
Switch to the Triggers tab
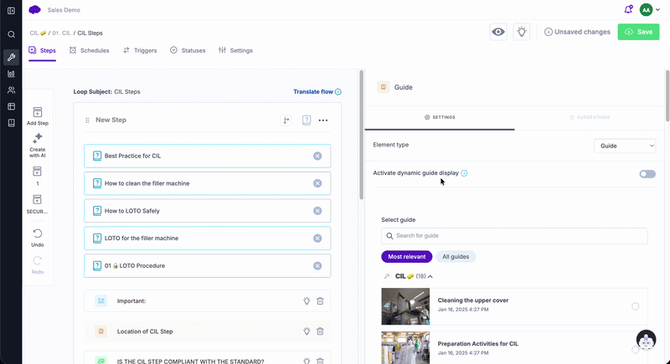[140, 50]
